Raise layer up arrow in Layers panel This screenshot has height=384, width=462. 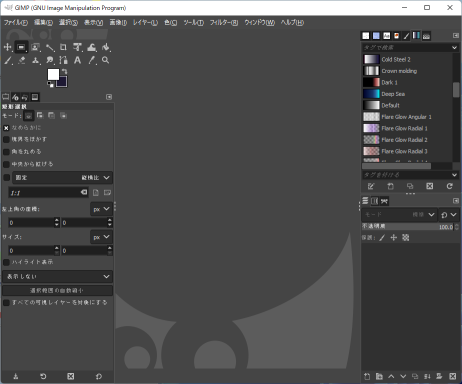(x=391, y=376)
